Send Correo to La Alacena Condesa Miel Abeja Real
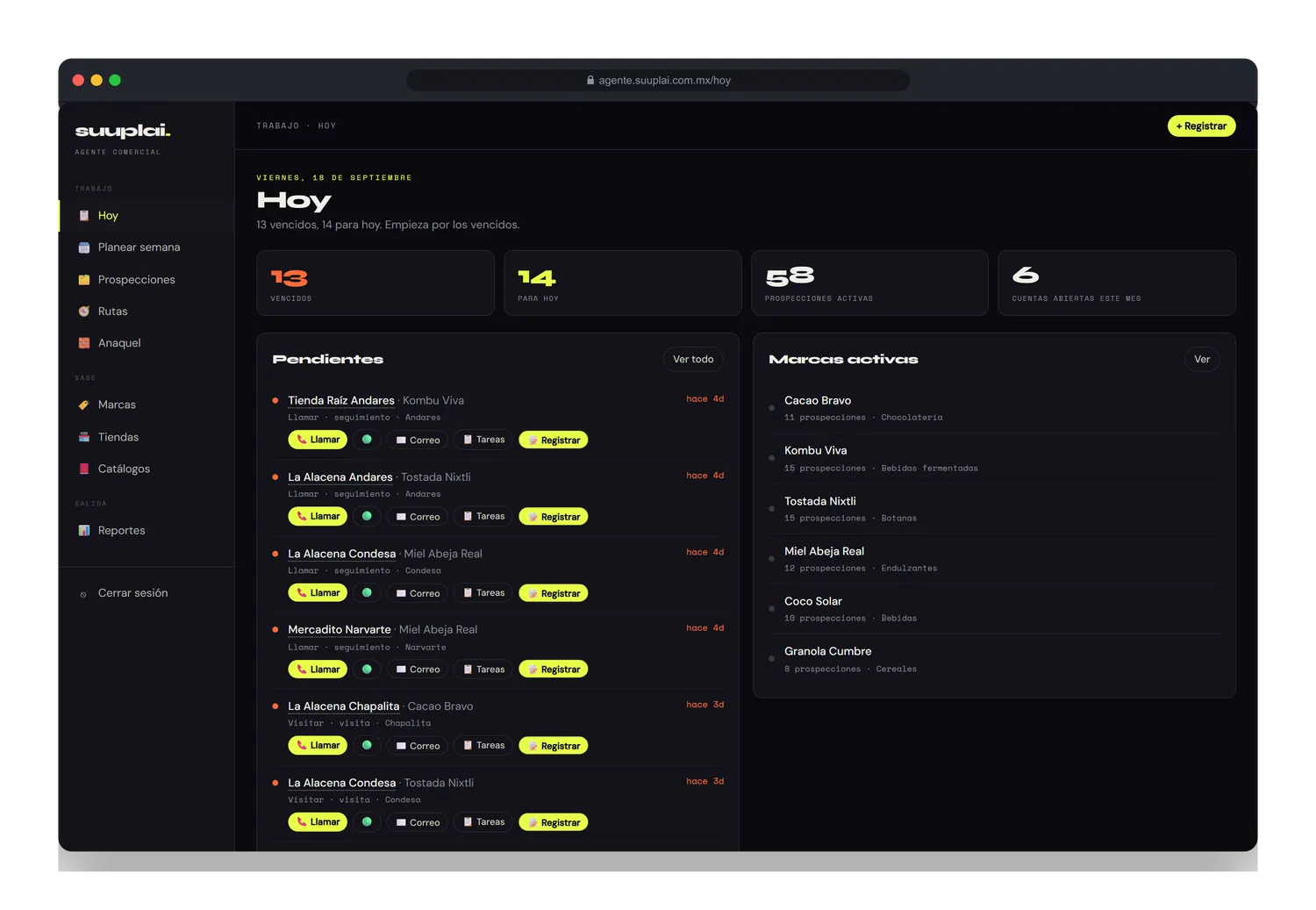 click(x=418, y=593)
